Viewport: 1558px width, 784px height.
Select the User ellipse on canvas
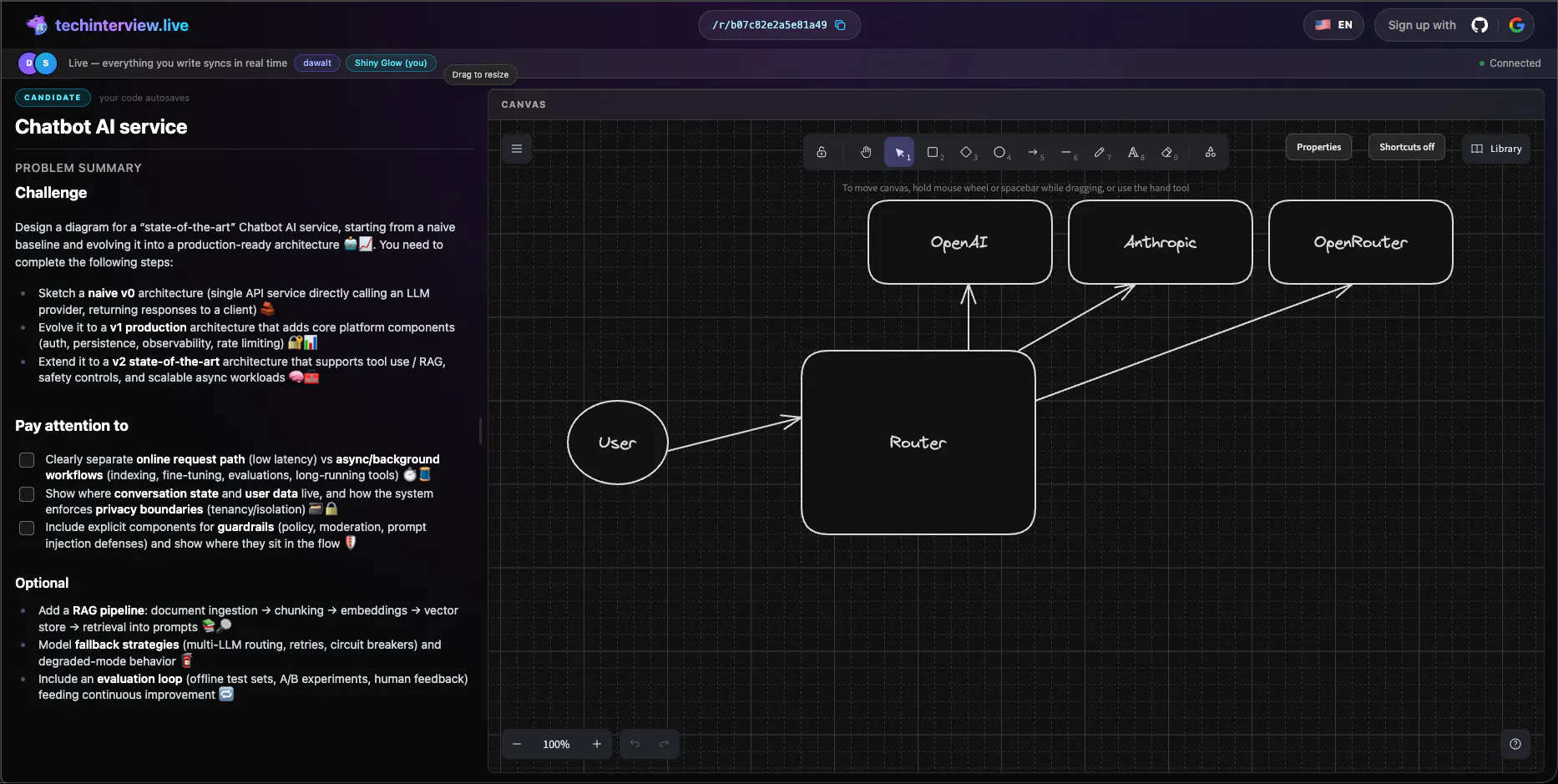click(618, 443)
